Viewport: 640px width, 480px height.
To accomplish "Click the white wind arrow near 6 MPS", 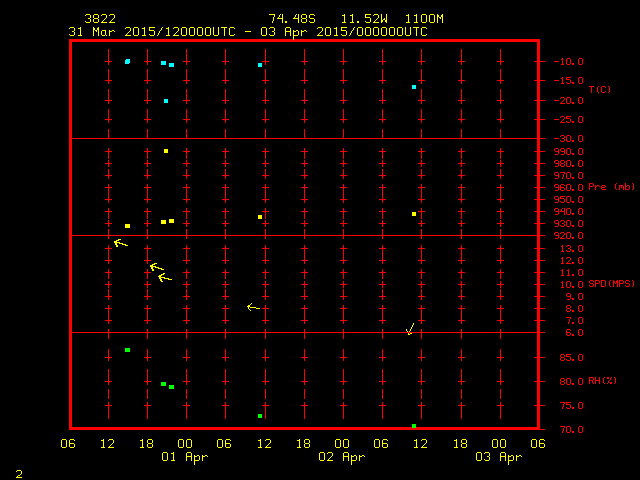I will [x=410, y=329].
